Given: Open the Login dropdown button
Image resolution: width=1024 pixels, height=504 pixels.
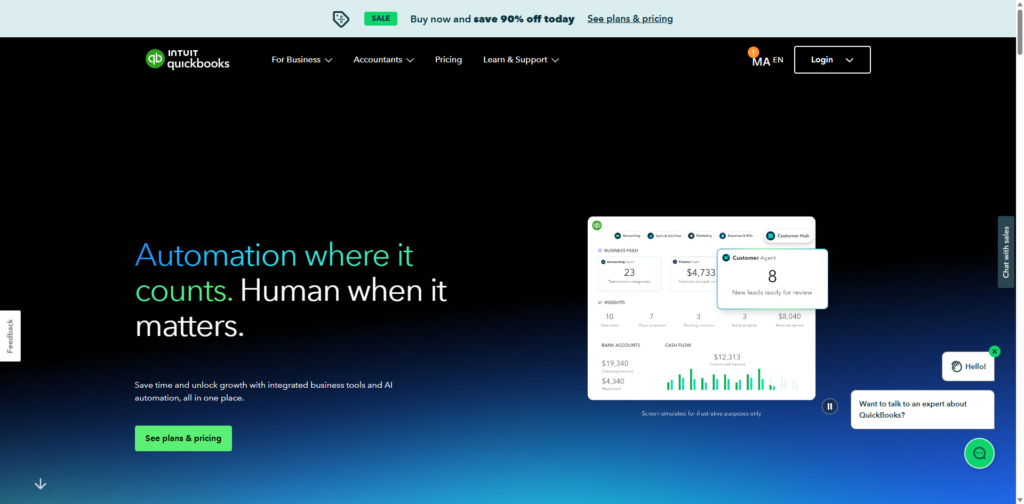Looking at the screenshot, I should (832, 60).
